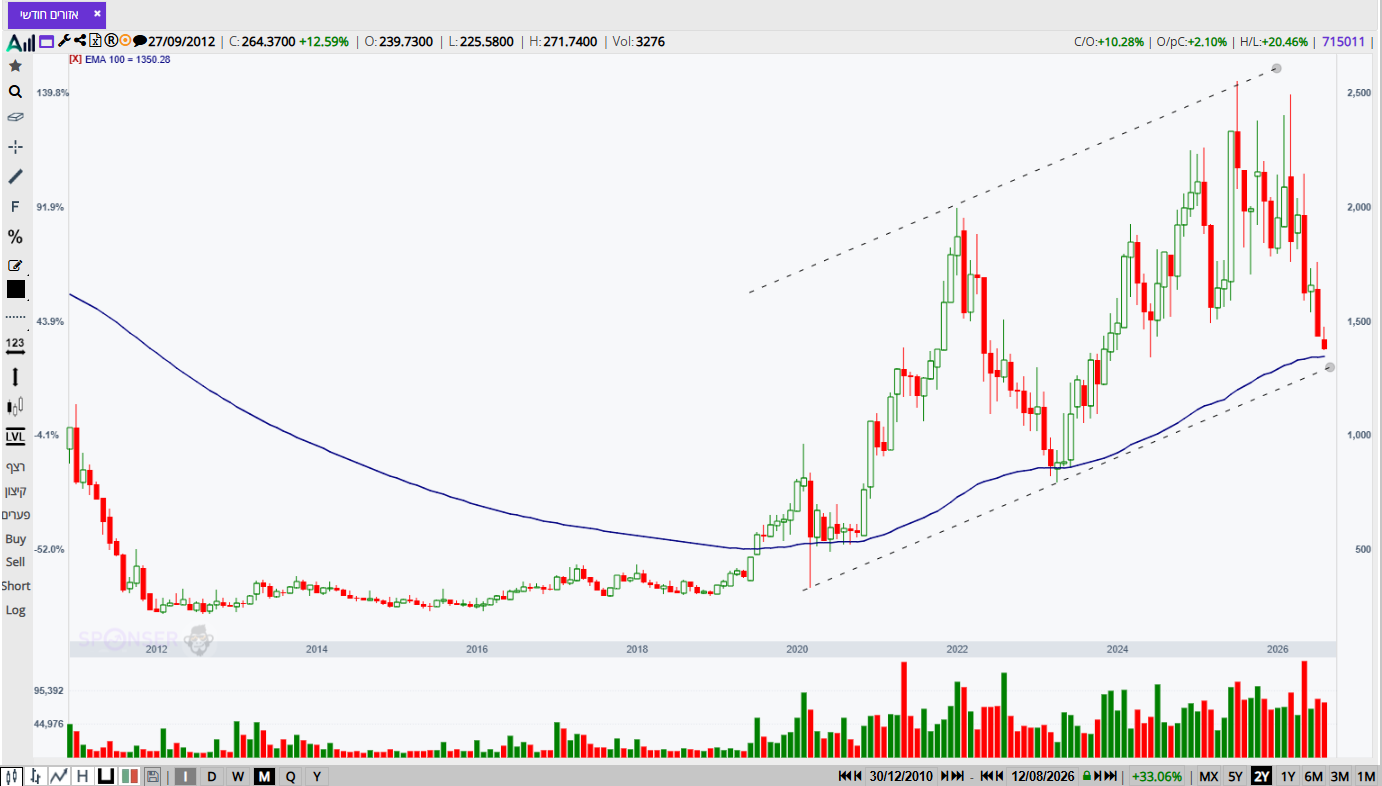Image resolution: width=1382 pixels, height=786 pixels.
Task: Click the registered ® symbol icon
Action: pos(110,41)
